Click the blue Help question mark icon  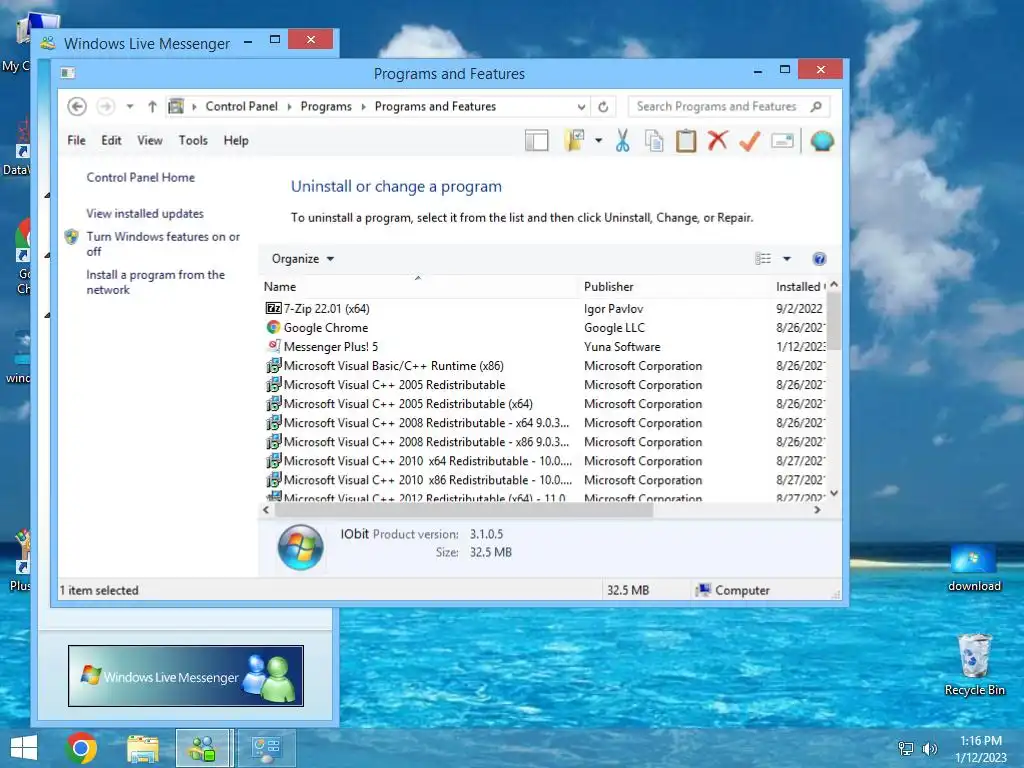pos(819,259)
